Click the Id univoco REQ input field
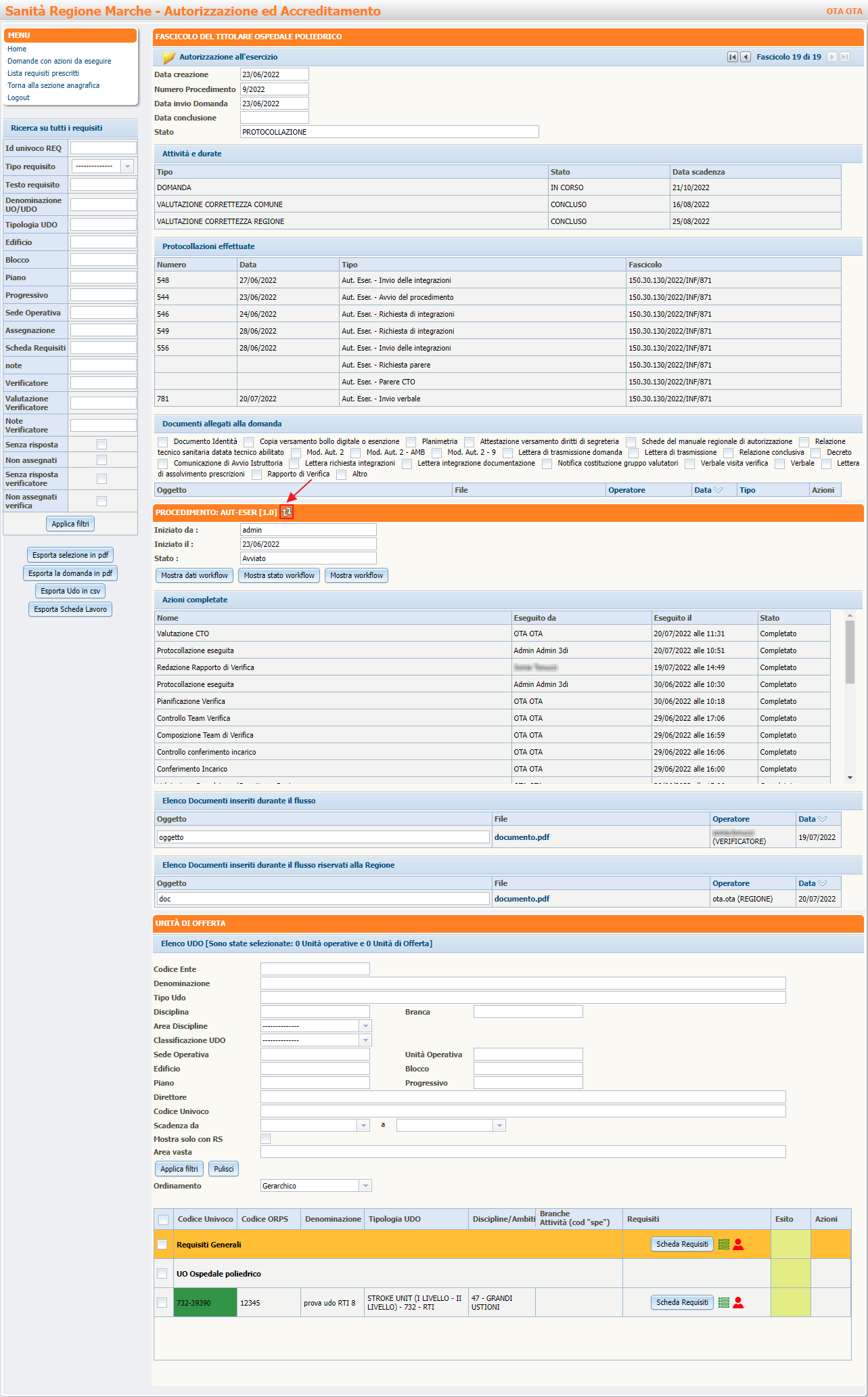 pyautogui.click(x=104, y=148)
